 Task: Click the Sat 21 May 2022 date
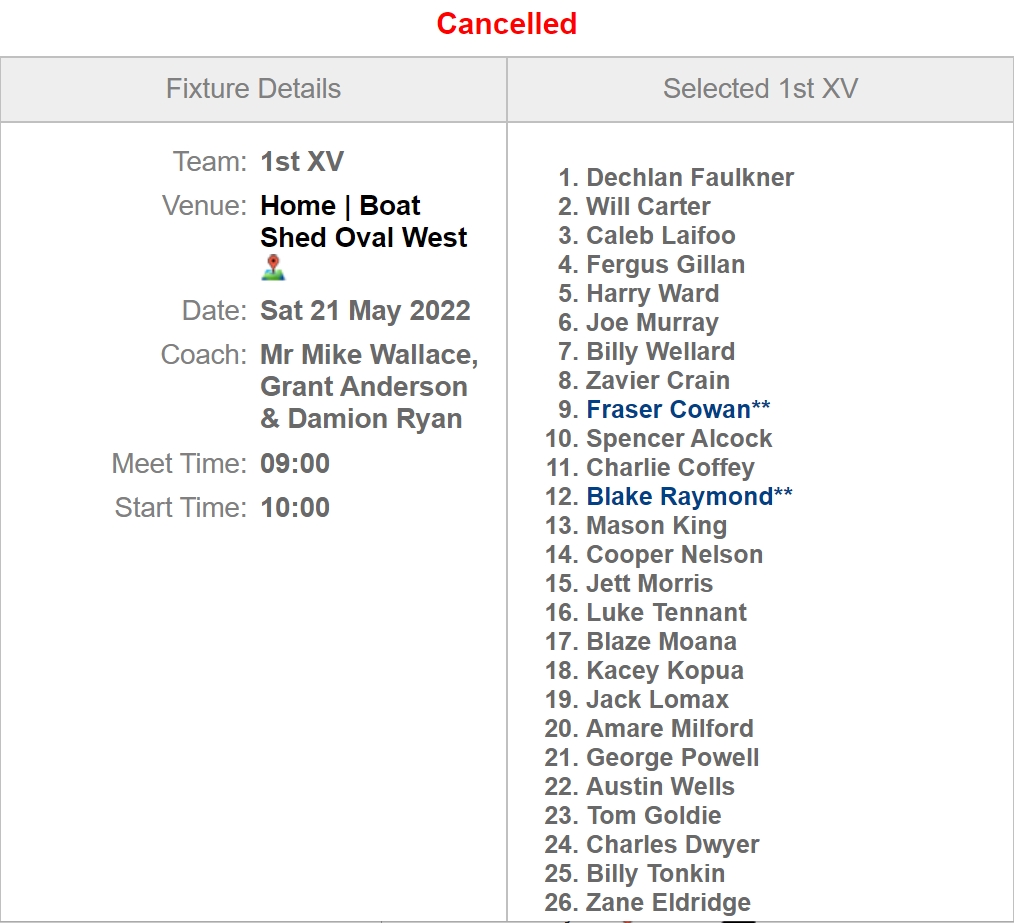click(x=365, y=311)
